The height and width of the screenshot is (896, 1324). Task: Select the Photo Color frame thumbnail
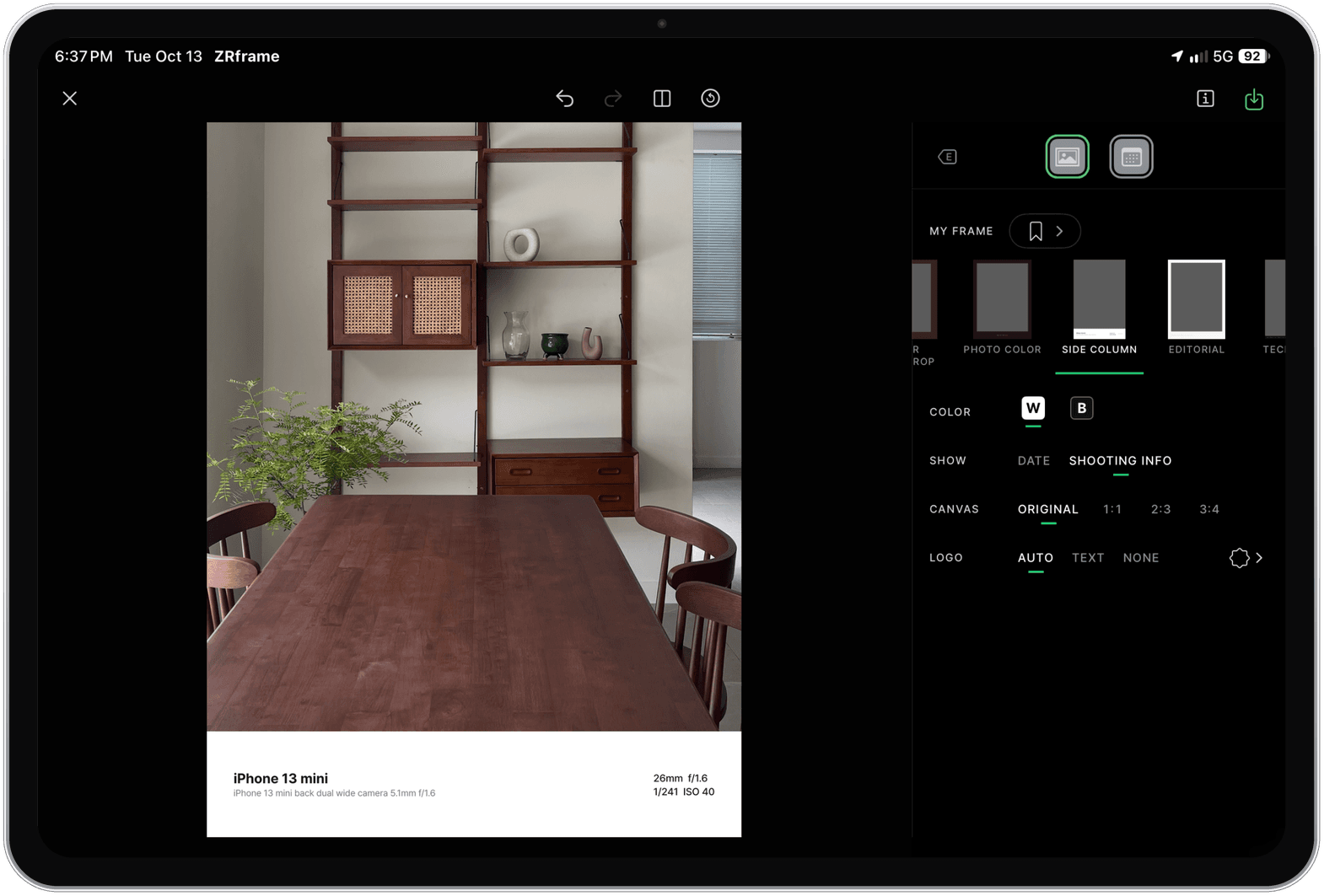(x=1002, y=299)
